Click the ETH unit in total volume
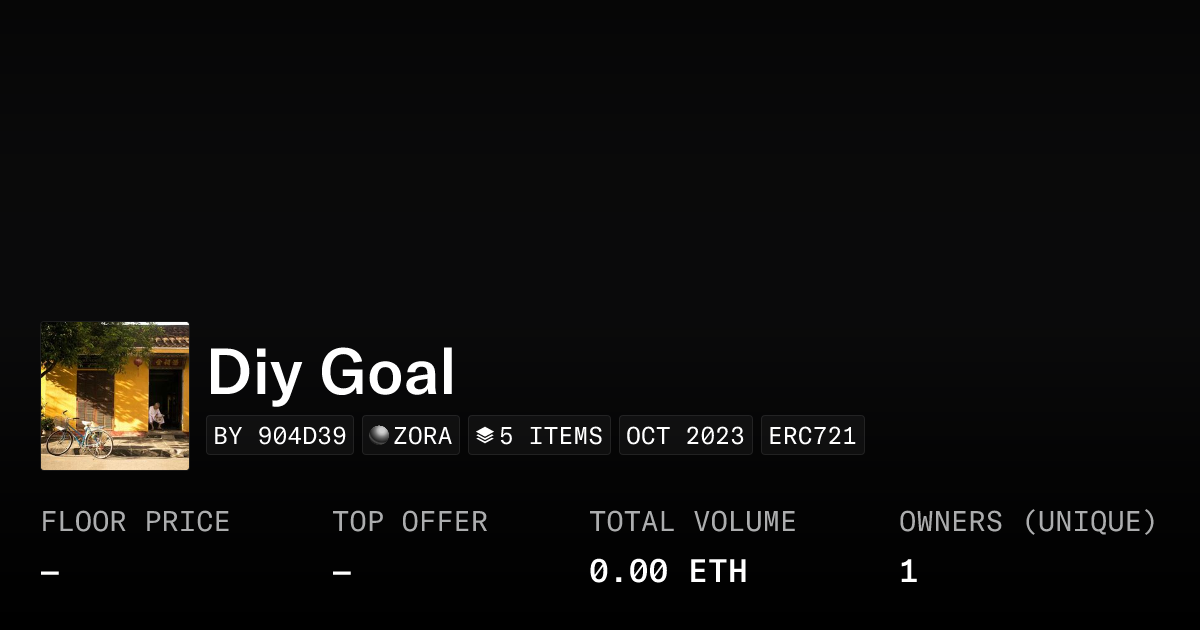Image resolution: width=1200 pixels, height=630 pixels. click(718, 572)
